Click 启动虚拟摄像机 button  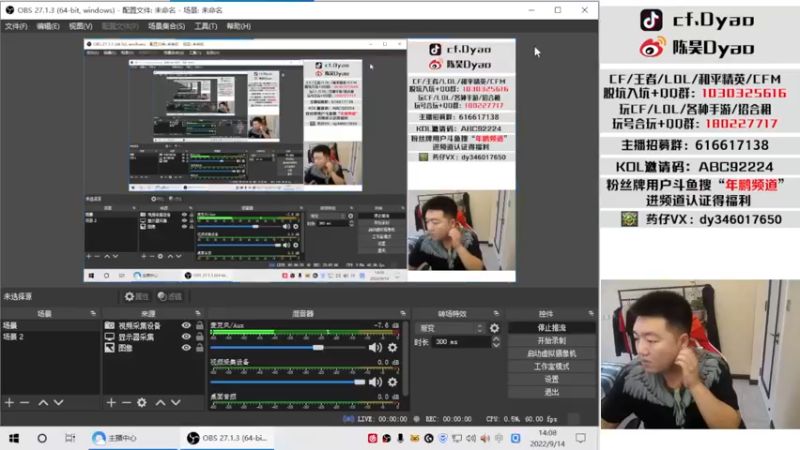[552, 353]
